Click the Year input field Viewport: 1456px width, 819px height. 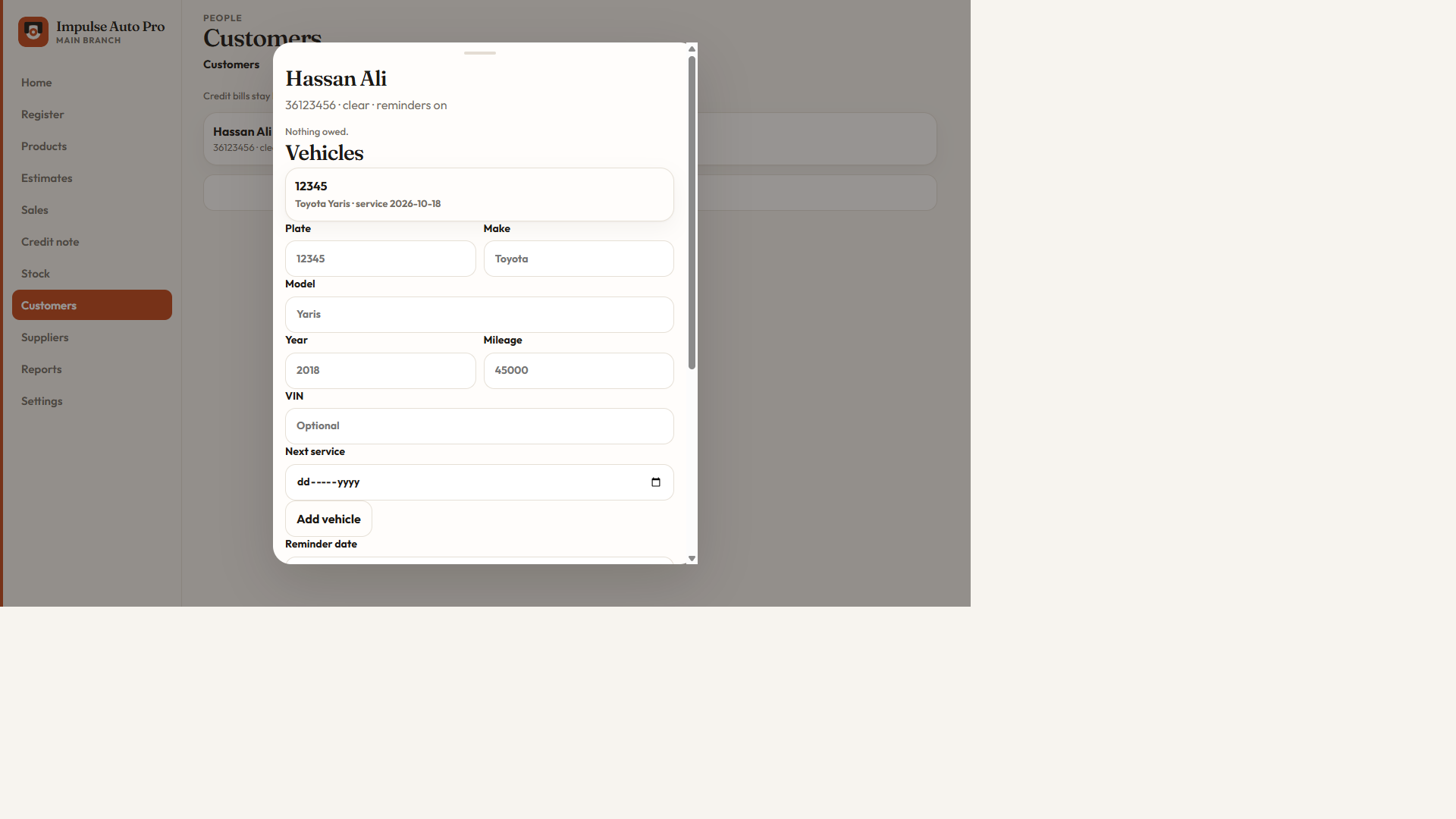pos(381,371)
